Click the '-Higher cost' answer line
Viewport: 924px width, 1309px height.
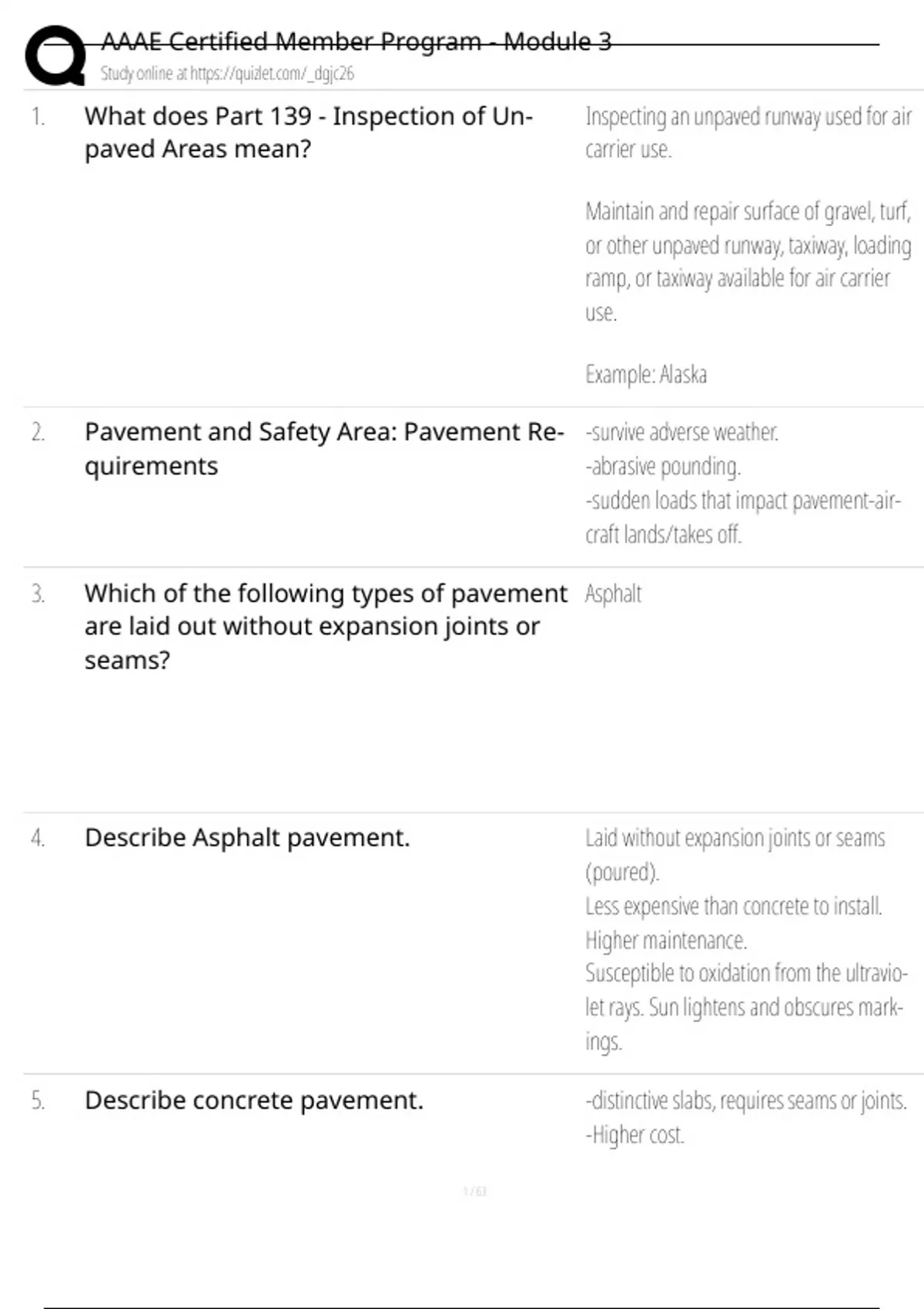click(x=635, y=1135)
